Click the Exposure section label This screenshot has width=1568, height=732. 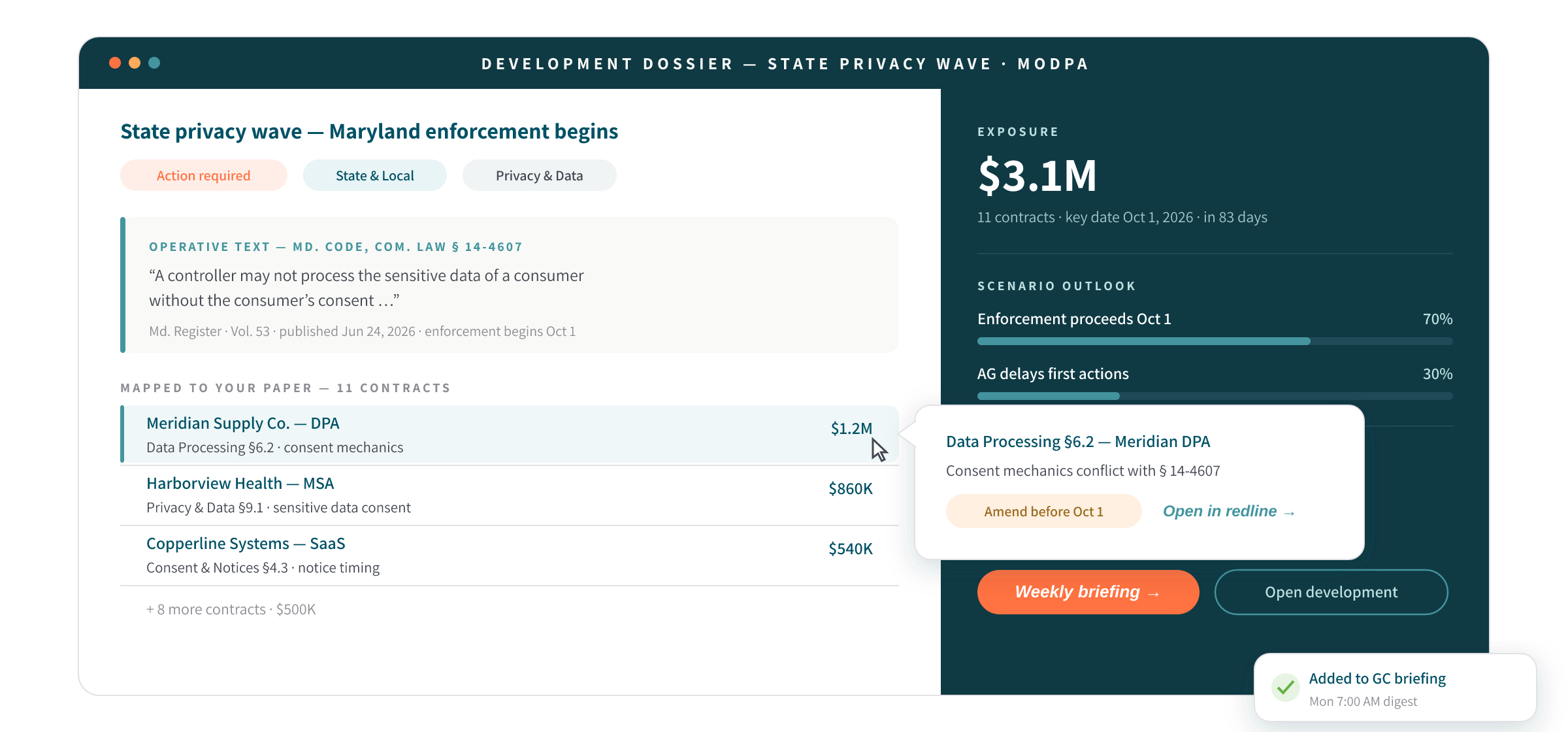pyautogui.click(x=1018, y=132)
